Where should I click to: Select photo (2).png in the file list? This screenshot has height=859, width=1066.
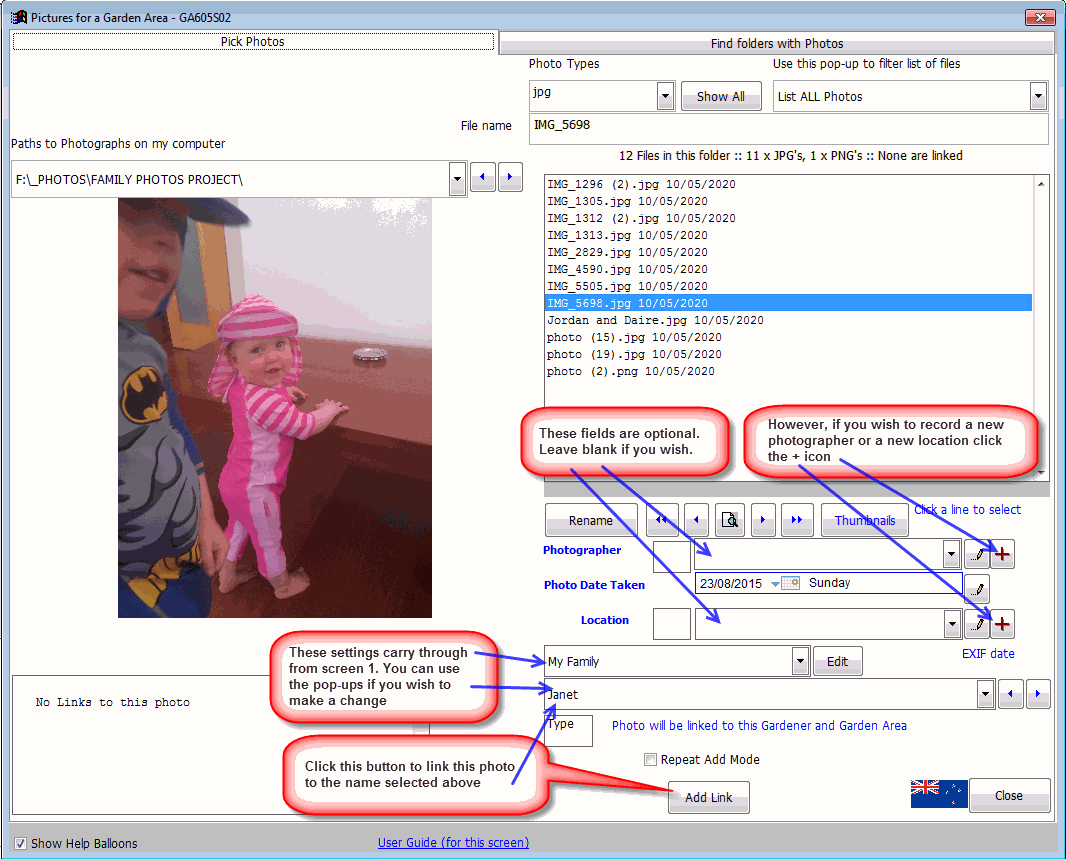point(789,371)
